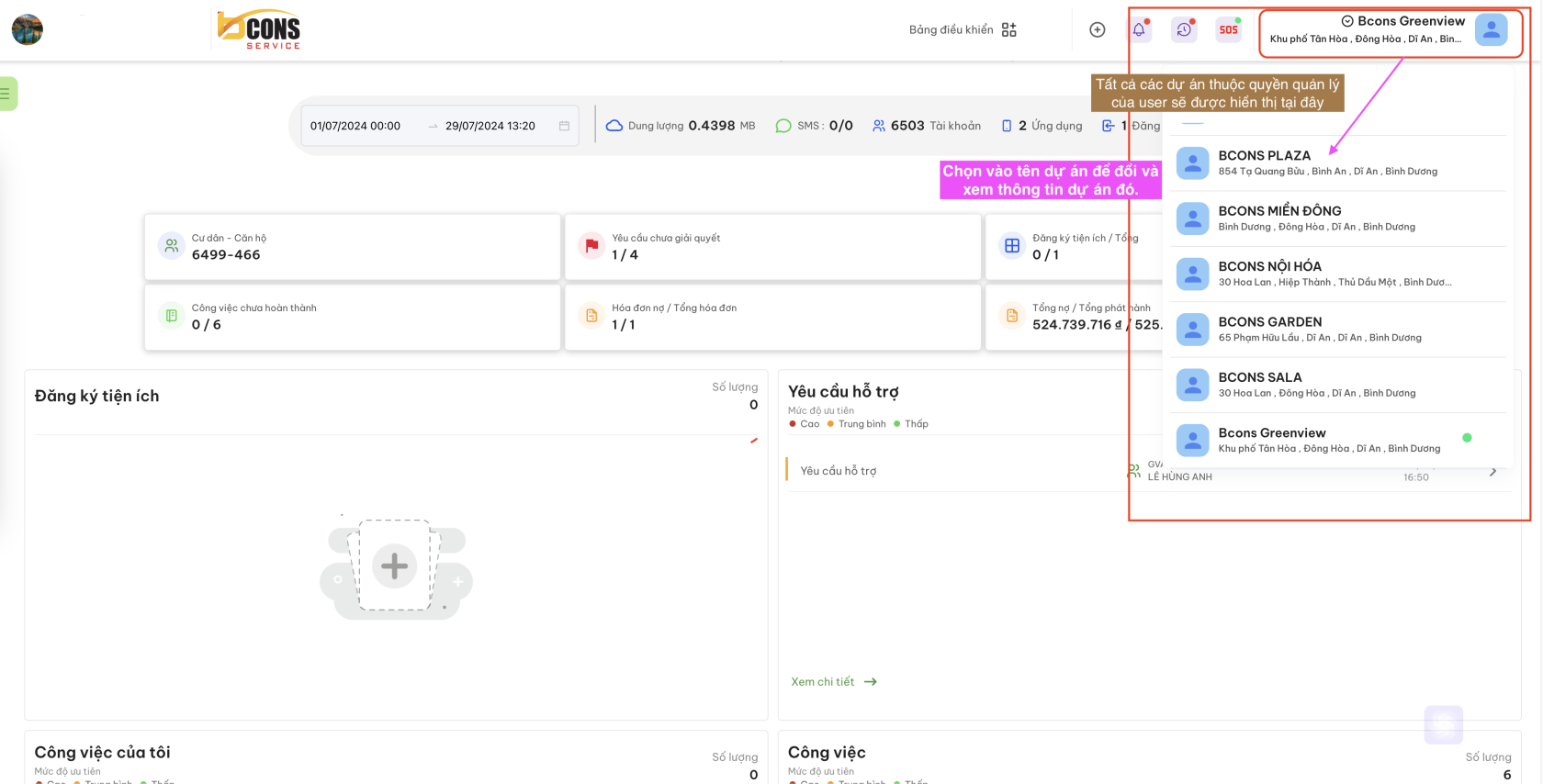The height and width of the screenshot is (784, 1543).
Task: Click the SMS chat bubble icon
Action: pos(783,126)
